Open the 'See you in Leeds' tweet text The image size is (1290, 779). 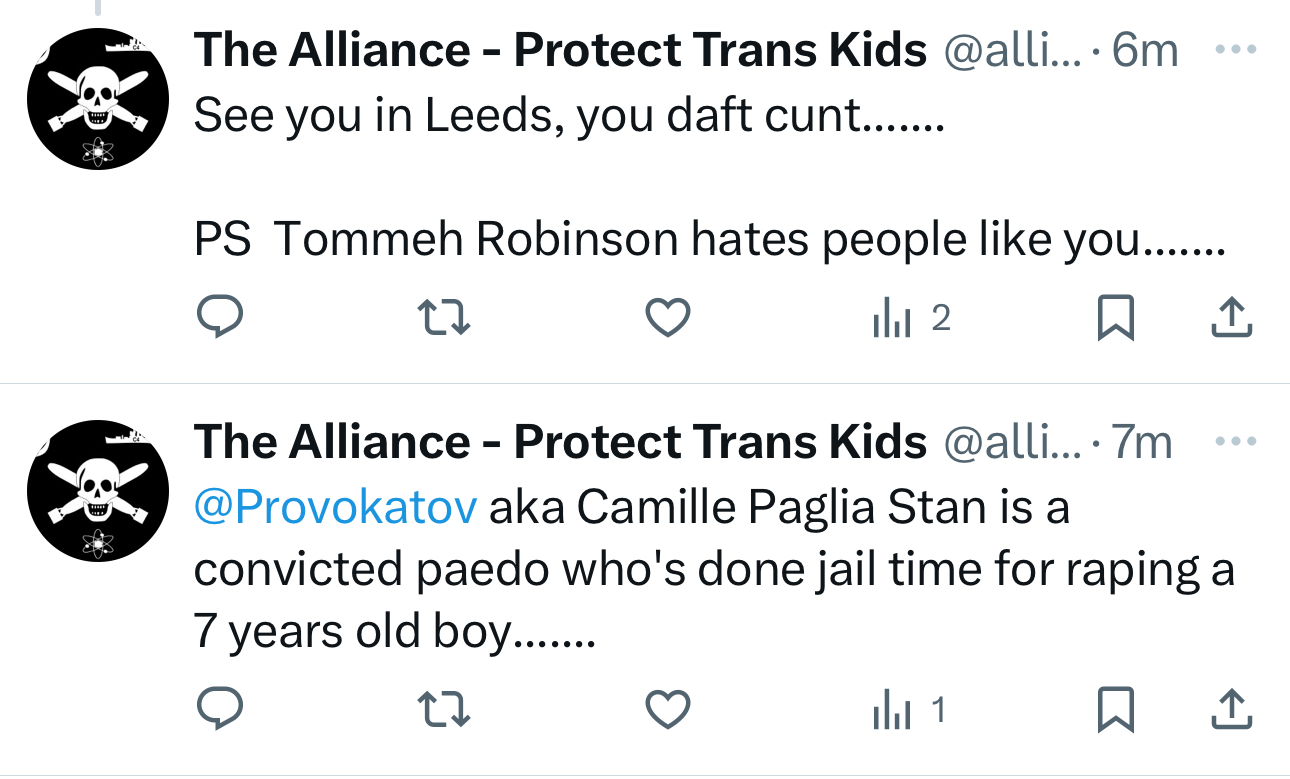pos(568,117)
